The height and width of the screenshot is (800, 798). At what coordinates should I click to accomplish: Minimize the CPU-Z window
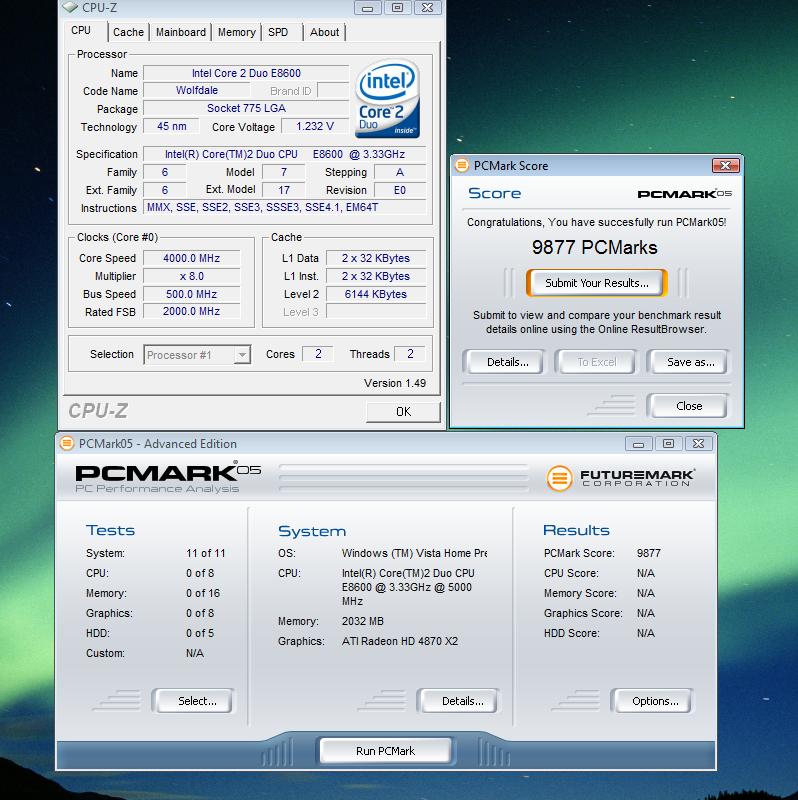(367, 8)
